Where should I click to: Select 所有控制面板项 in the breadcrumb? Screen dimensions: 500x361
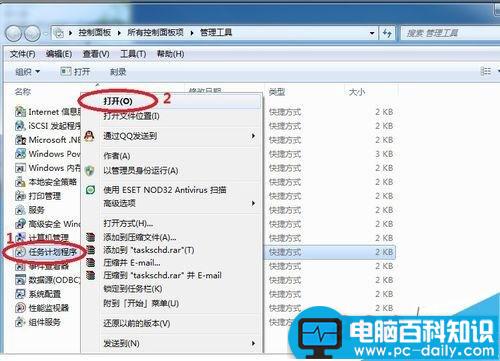155,32
